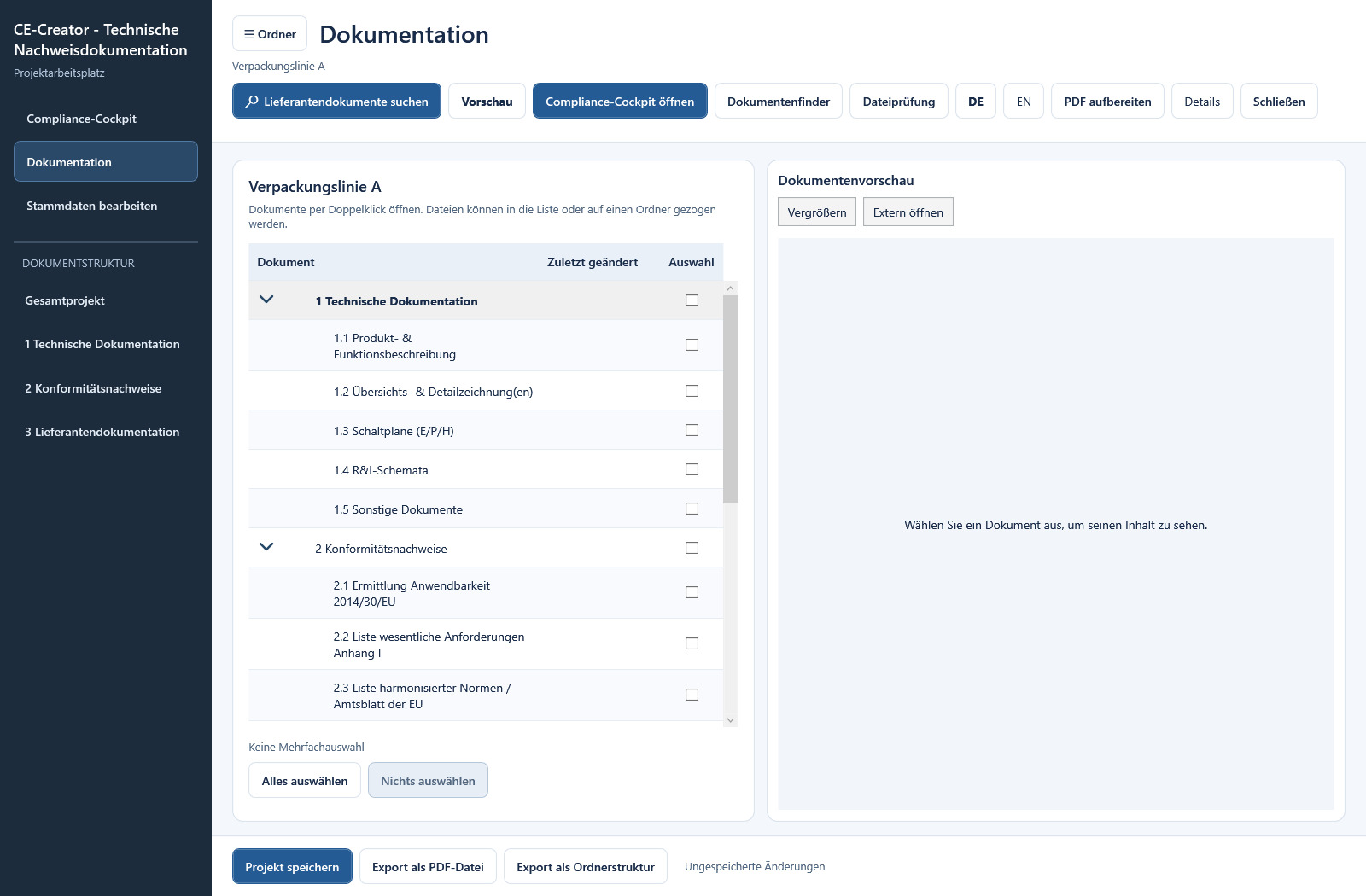
Task: Toggle checkbox for 1.3 Schaltpläne (E/P/H)
Action: (x=692, y=430)
